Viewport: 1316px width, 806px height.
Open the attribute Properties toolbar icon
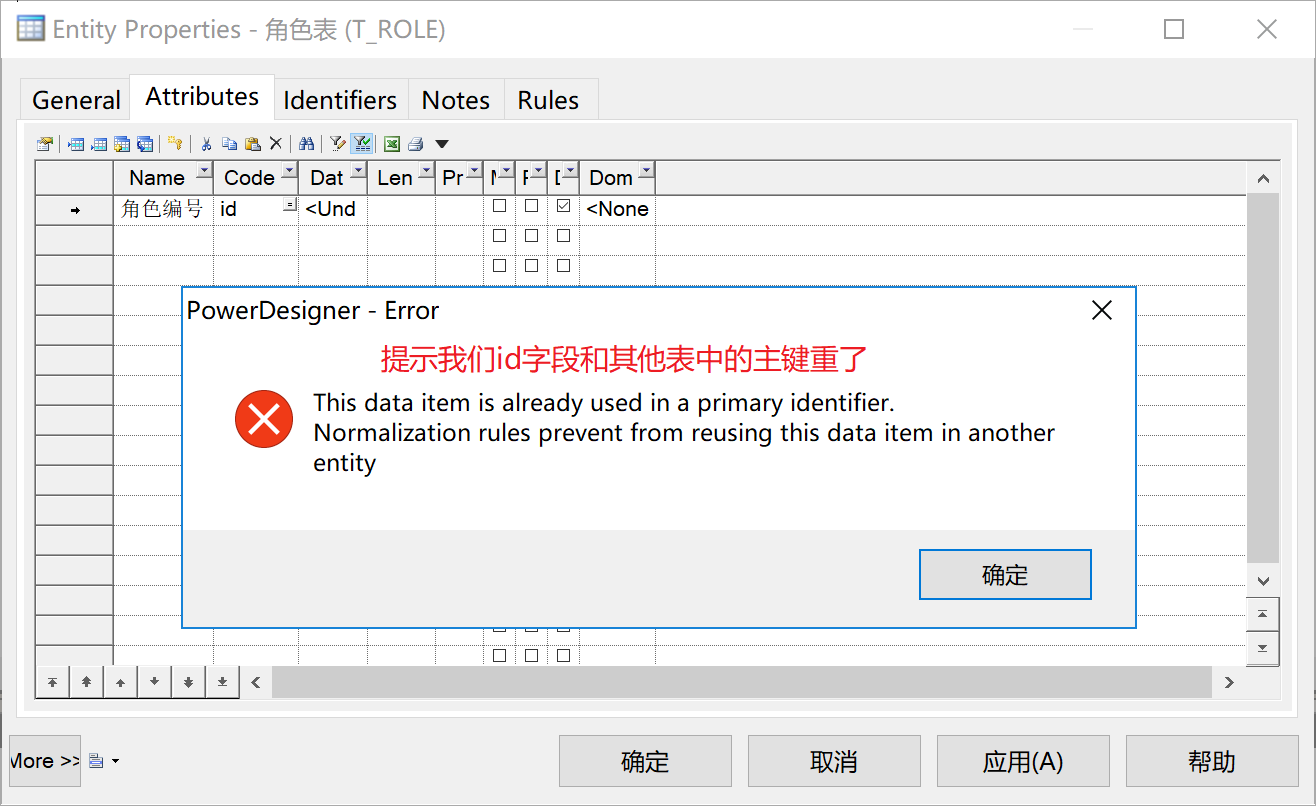[45, 143]
